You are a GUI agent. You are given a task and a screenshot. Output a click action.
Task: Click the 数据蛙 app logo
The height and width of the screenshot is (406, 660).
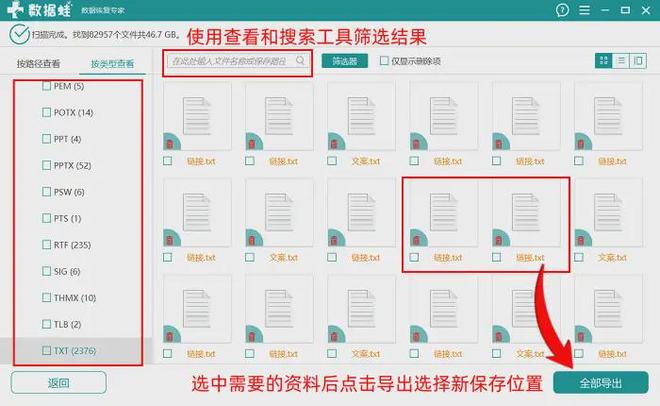pos(40,10)
